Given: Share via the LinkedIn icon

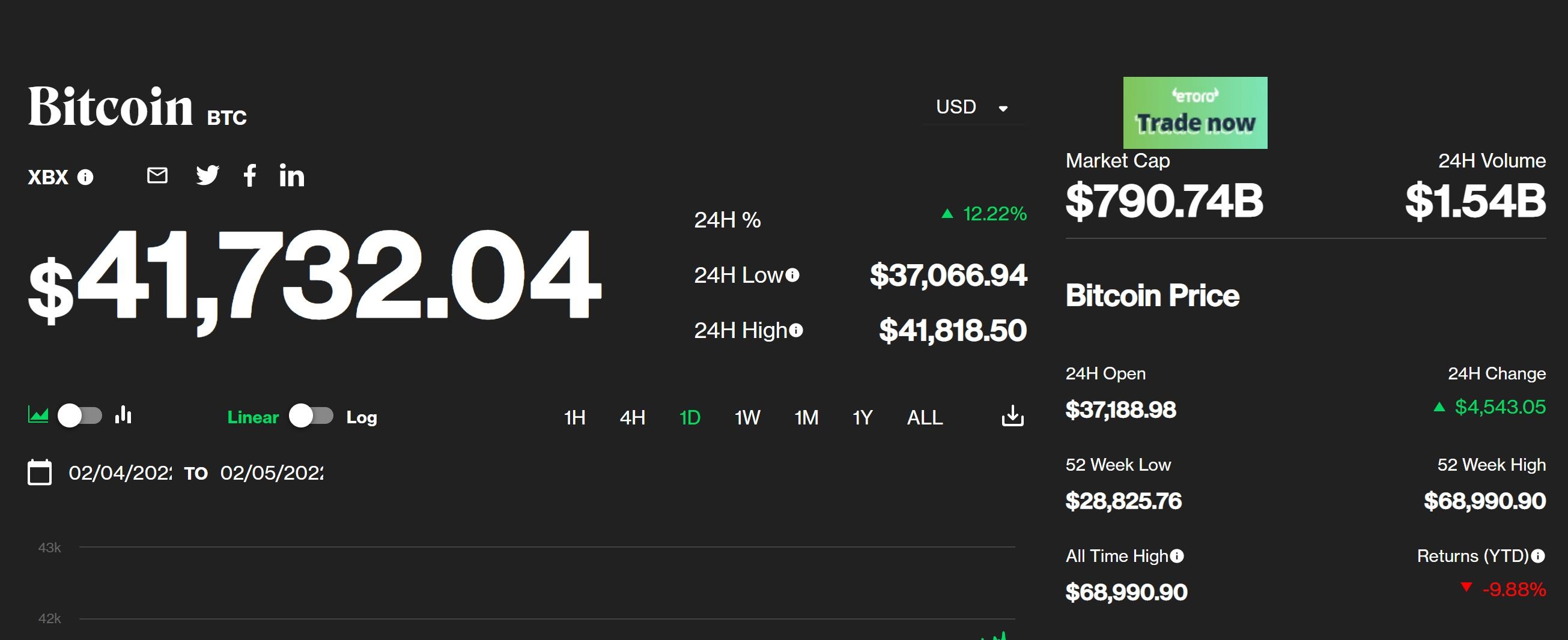Looking at the screenshot, I should pyautogui.click(x=292, y=176).
